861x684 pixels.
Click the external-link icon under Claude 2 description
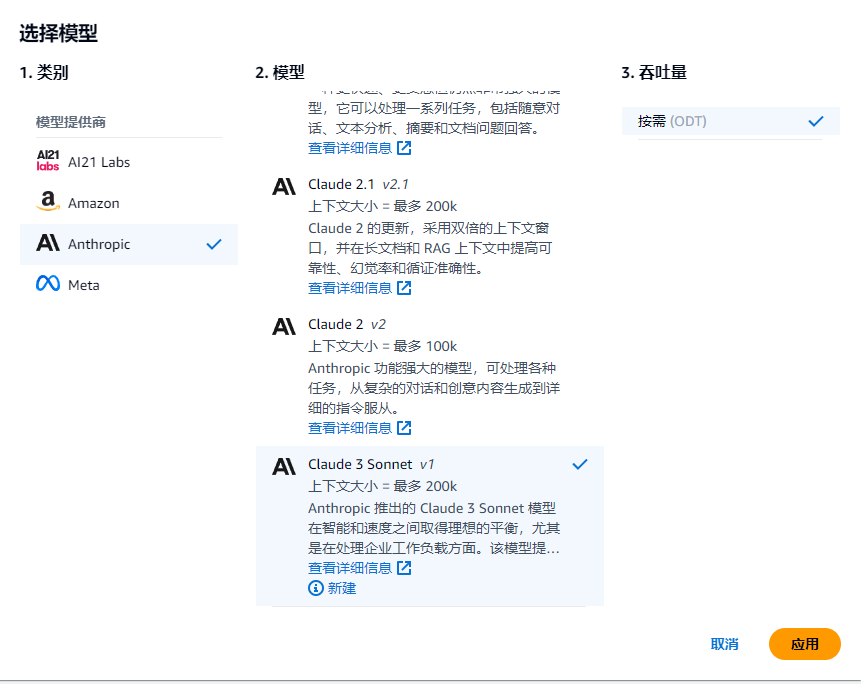click(404, 427)
